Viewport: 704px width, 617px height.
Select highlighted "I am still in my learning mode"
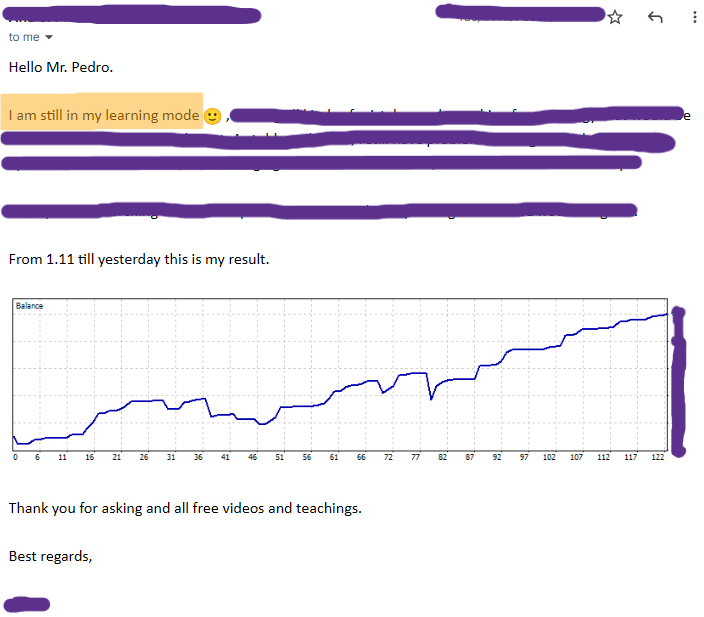(x=103, y=115)
